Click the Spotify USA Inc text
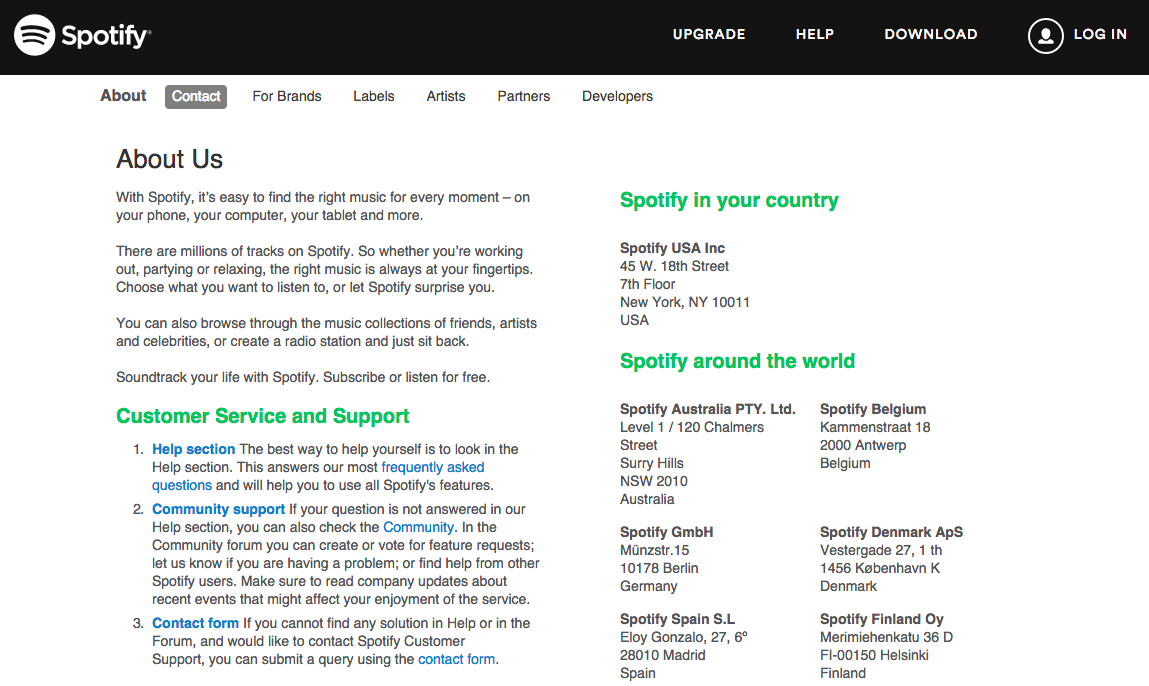This screenshot has height=686, width=1149. coord(672,248)
